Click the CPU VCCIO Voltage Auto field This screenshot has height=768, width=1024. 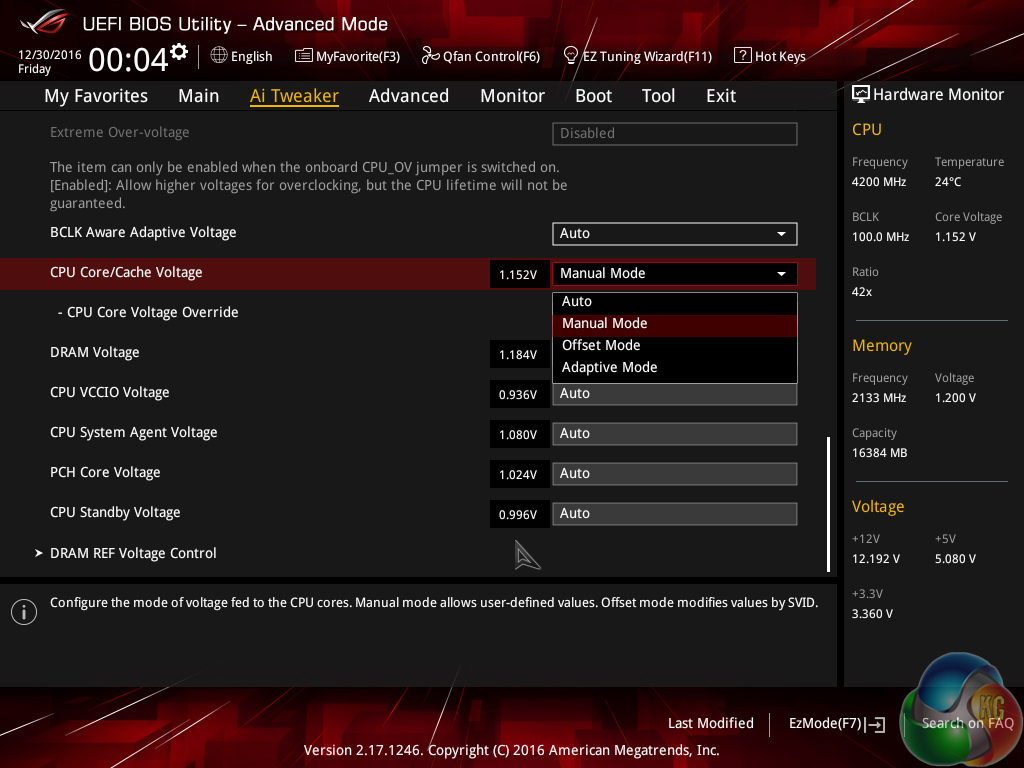coord(674,394)
